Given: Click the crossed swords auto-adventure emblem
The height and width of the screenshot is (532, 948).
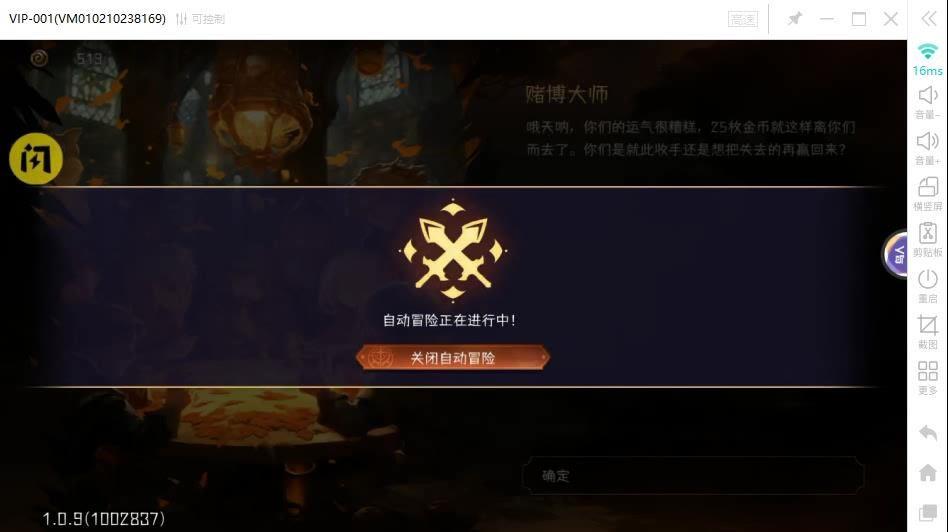Looking at the screenshot, I should (x=453, y=250).
